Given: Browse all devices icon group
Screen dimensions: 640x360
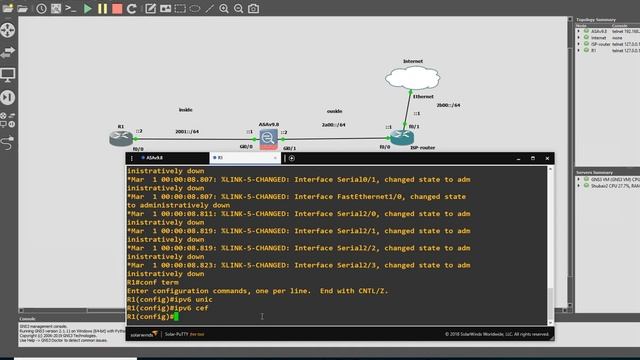Looking at the screenshot, I should click(8, 120).
